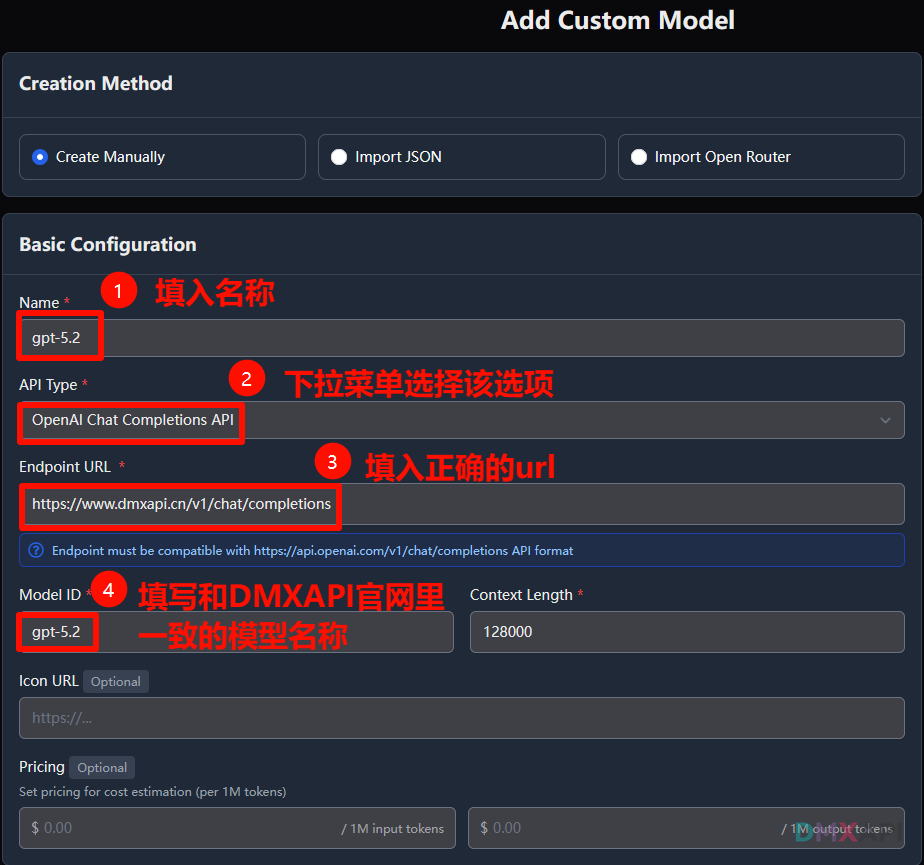Open the API Type dropdown menu
This screenshot has height=865, width=924.
[460, 420]
